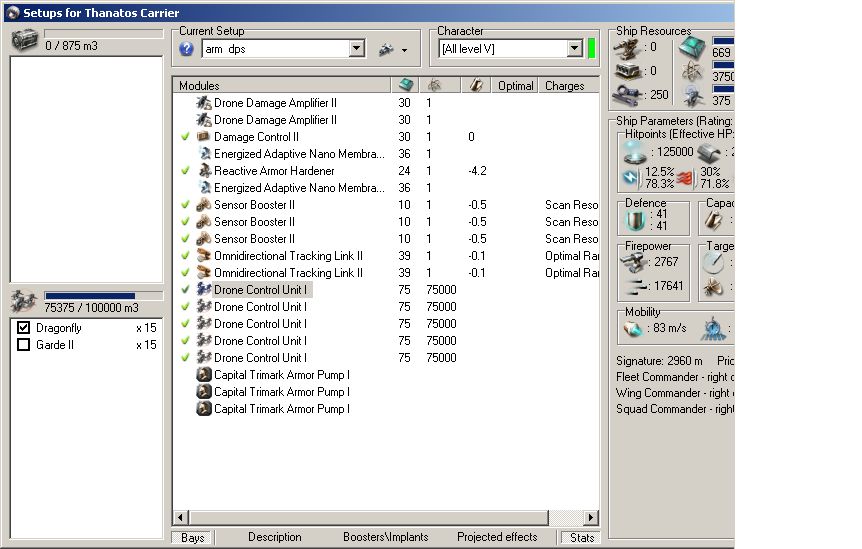Switch to the Description tab
862x549 pixels.
click(x=275, y=537)
